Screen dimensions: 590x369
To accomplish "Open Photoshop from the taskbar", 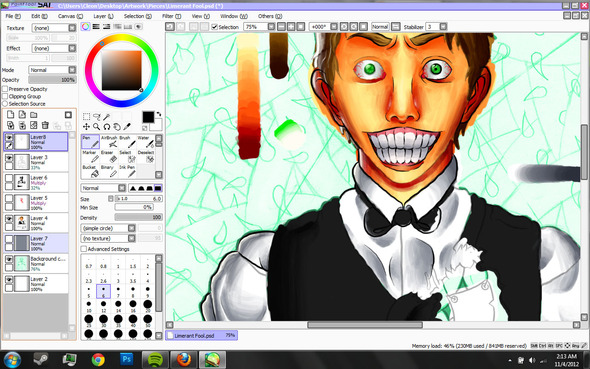I will coord(126,360).
